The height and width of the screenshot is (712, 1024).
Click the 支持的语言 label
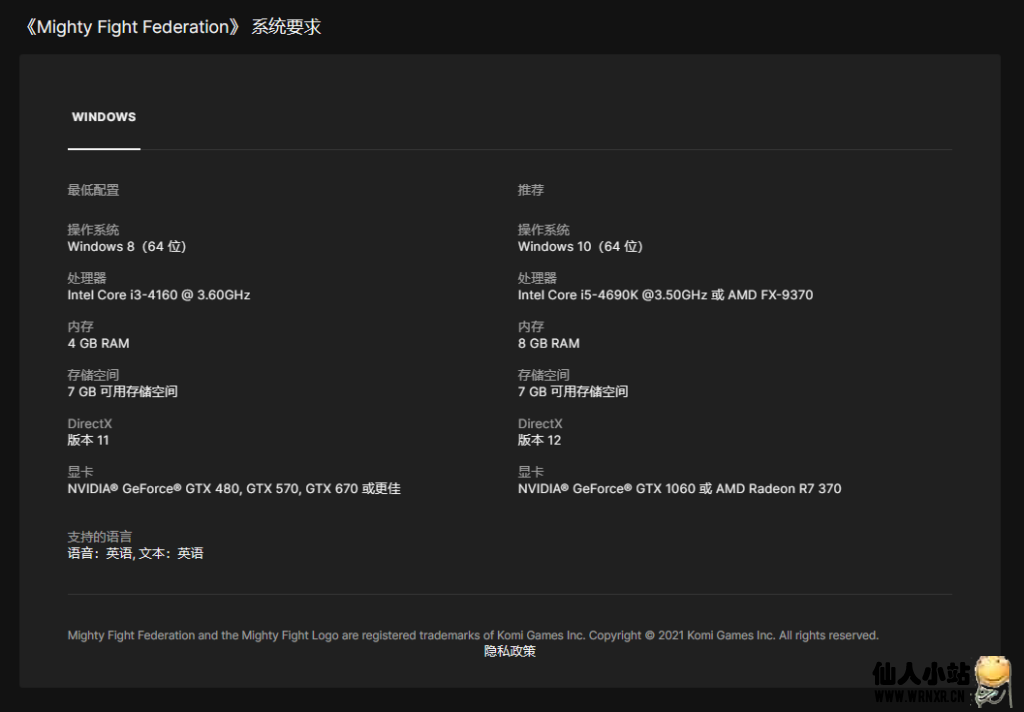pos(99,537)
